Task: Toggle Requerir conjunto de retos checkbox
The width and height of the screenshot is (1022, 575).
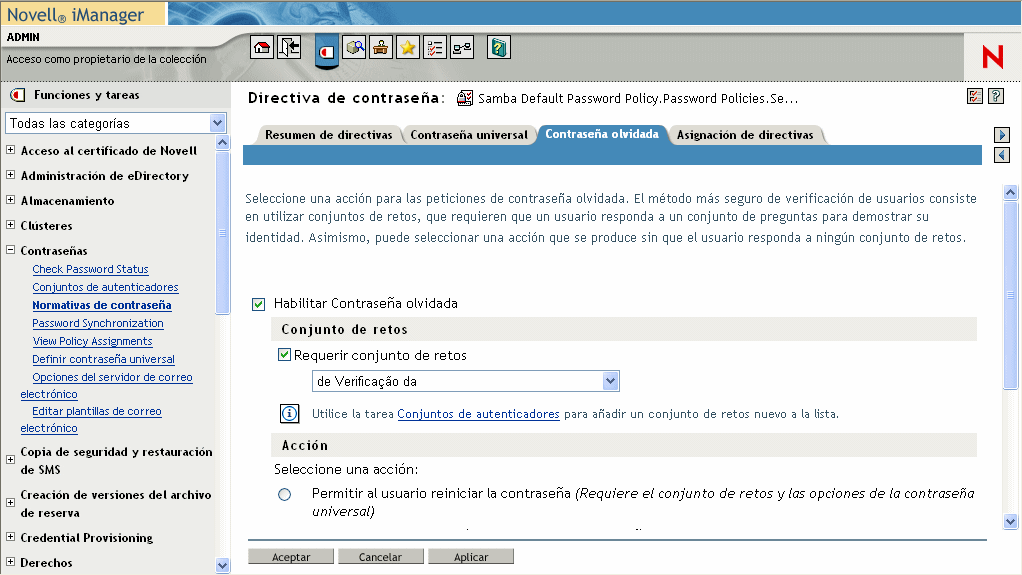Action: coord(284,355)
